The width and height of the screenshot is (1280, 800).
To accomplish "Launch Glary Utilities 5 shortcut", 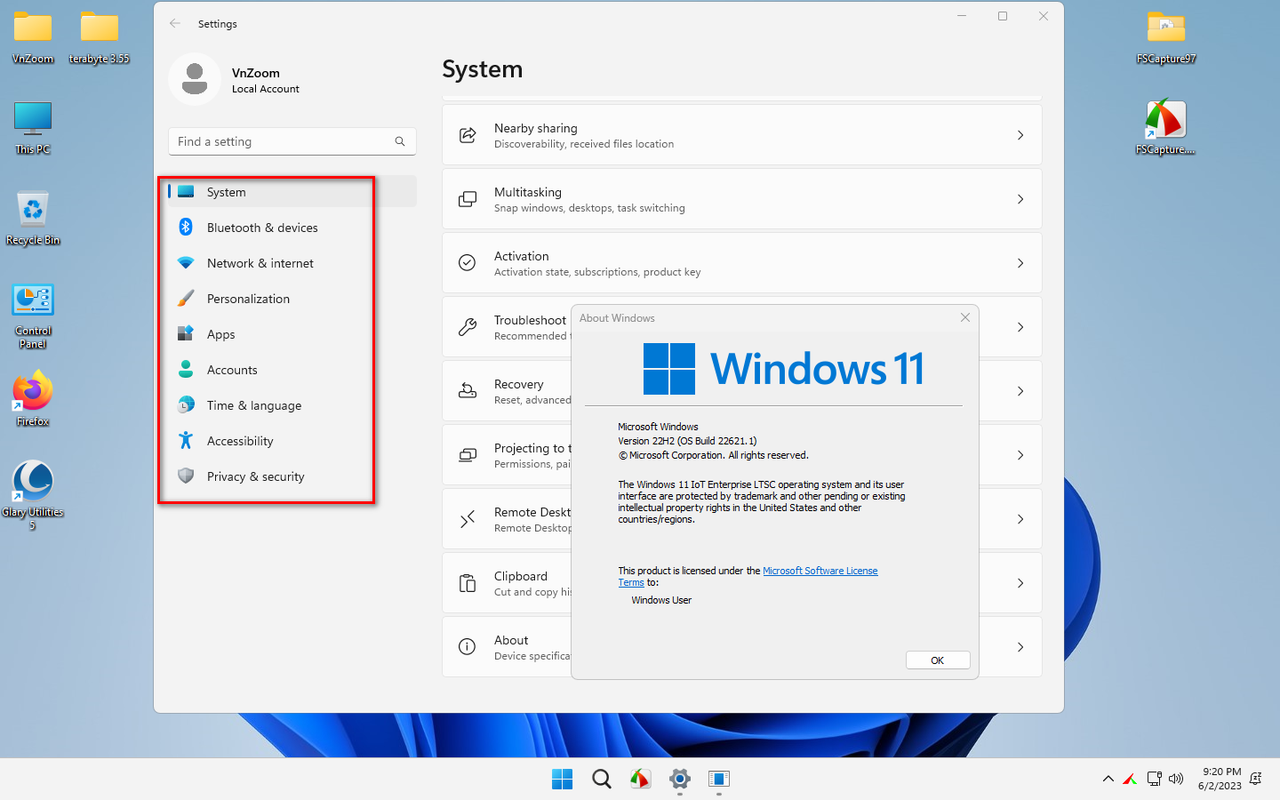I will (33, 495).
